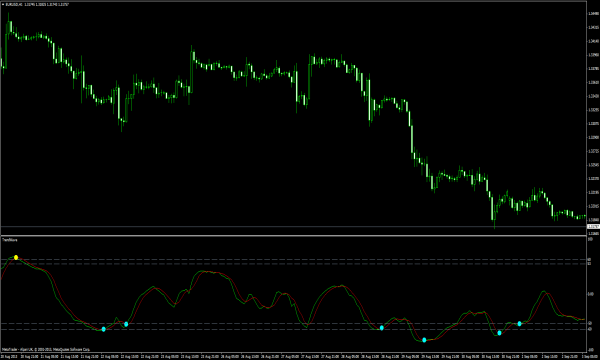Select the indicator name label in subwindow
This screenshot has width=600, height=360.
[10, 240]
